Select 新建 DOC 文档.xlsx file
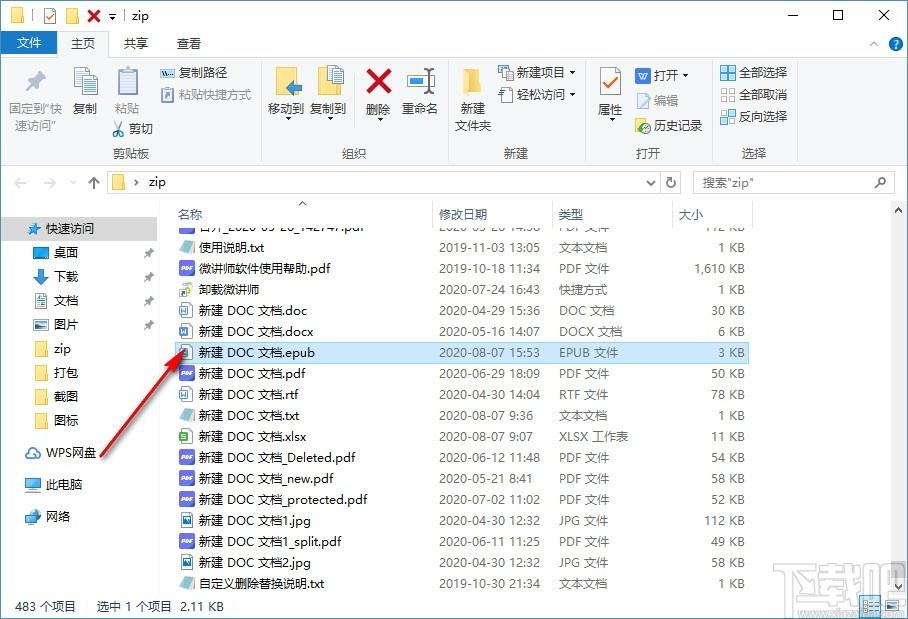908x619 pixels. 461,437
